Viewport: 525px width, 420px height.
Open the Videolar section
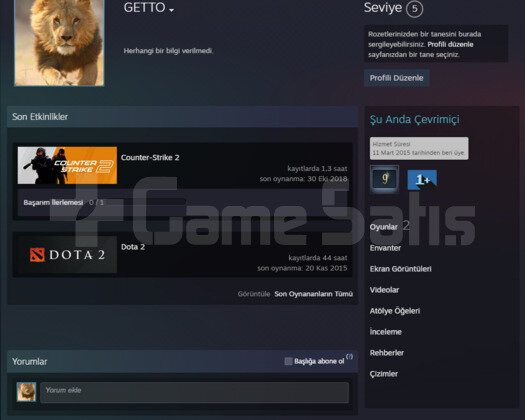[384, 290]
